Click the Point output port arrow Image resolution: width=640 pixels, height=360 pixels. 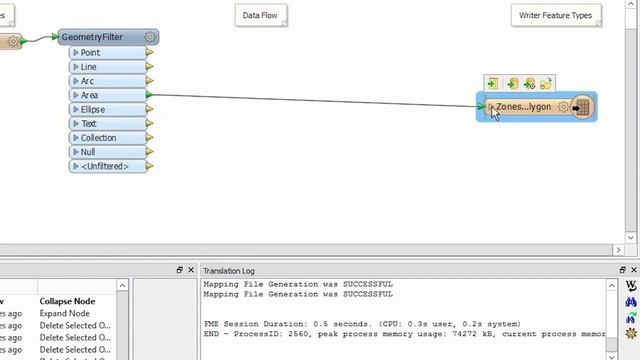149,52
